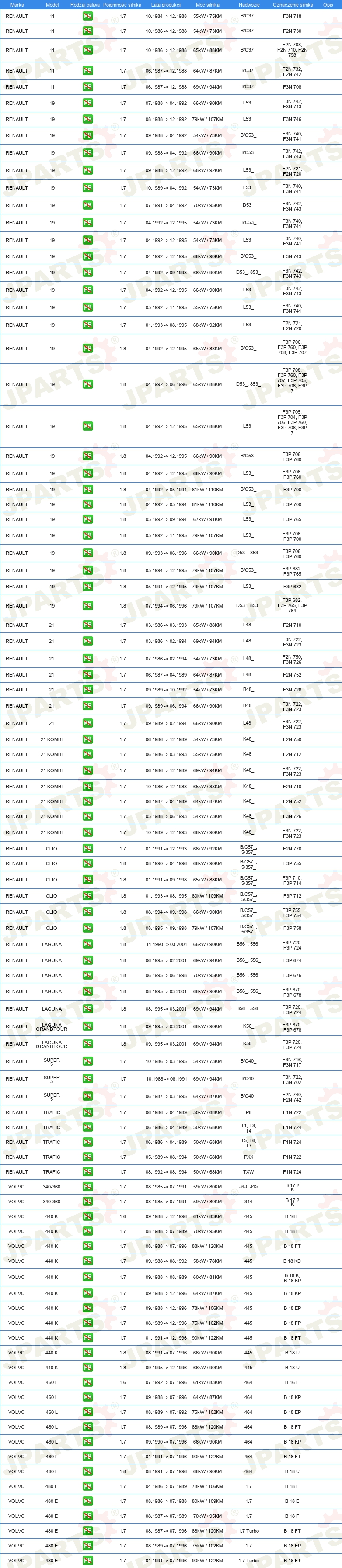Click fuel icon in Volvo 340-360 body 344 row

tap(88, 1202)
